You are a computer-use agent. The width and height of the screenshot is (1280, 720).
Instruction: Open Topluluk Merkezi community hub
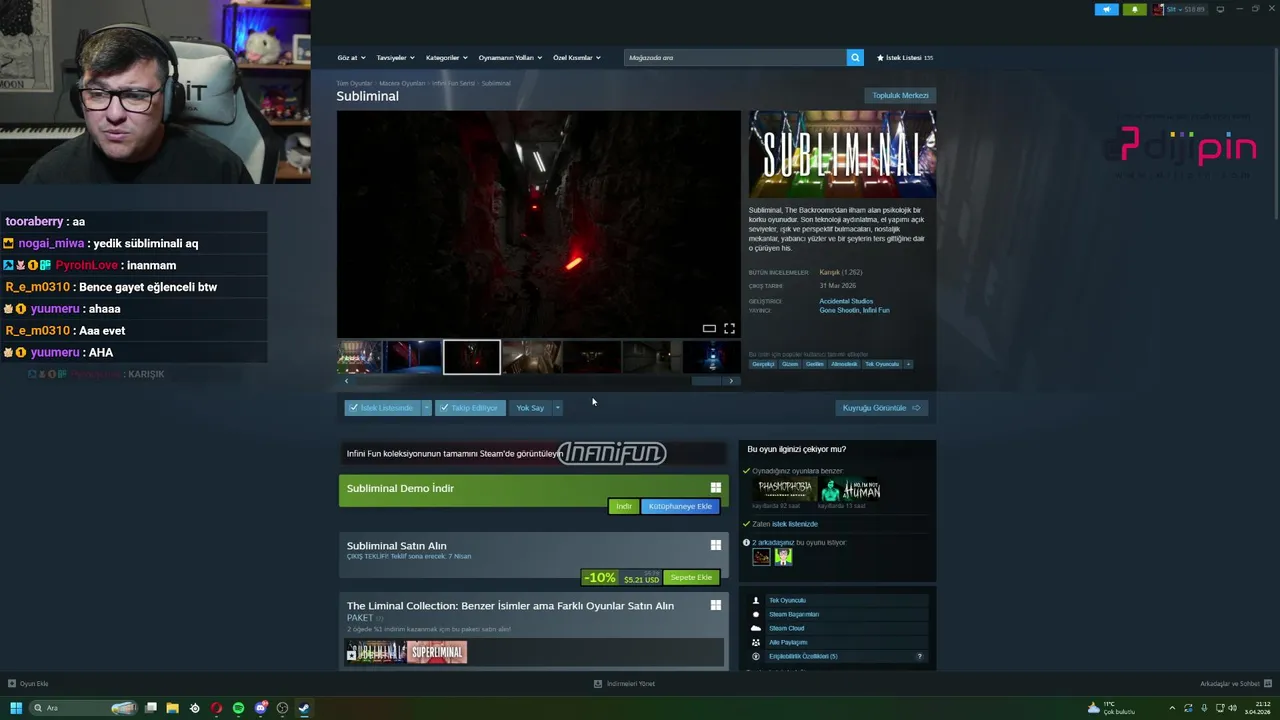[x=900, y=96]
